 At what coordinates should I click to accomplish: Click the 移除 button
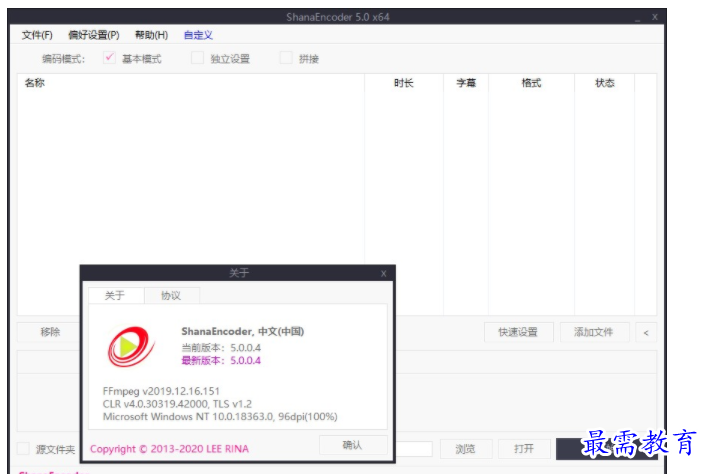(49, 332)
